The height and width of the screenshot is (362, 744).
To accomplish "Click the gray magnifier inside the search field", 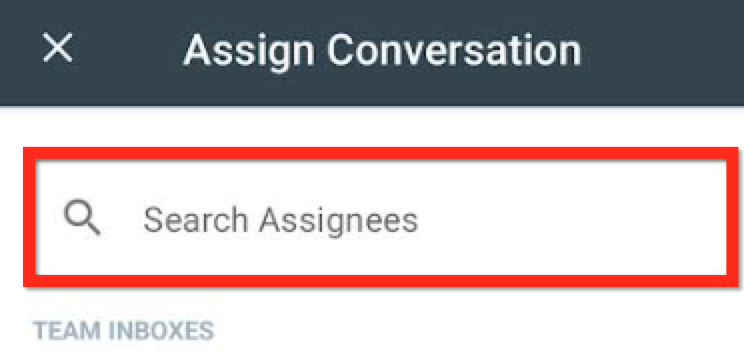I will click(x=82, y=218).
